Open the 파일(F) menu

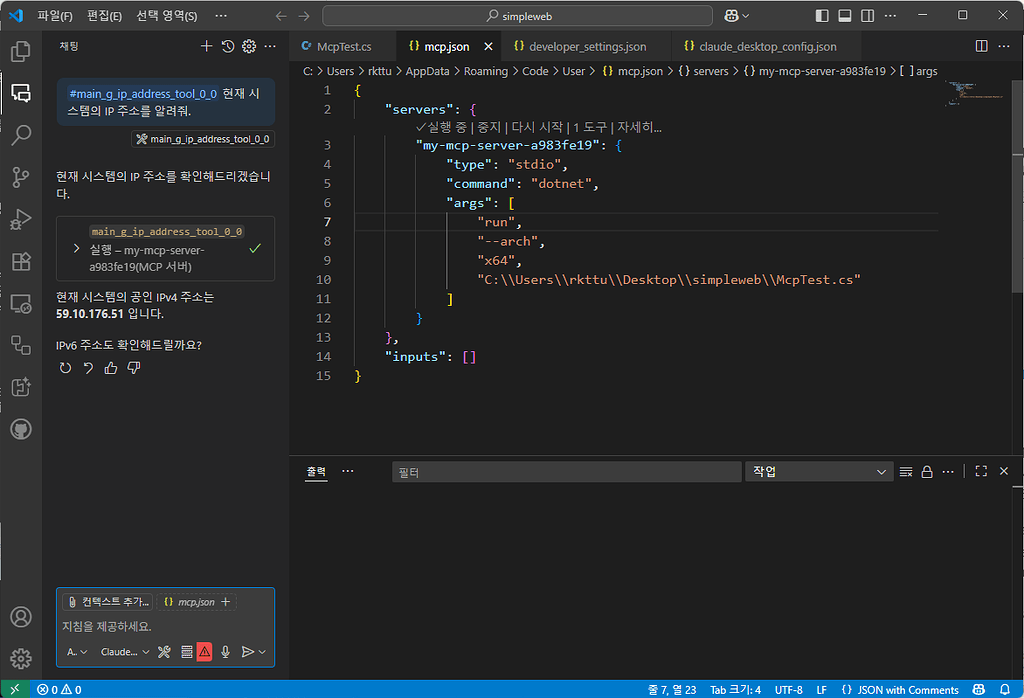pyautogui.click(x=55, y=16)
